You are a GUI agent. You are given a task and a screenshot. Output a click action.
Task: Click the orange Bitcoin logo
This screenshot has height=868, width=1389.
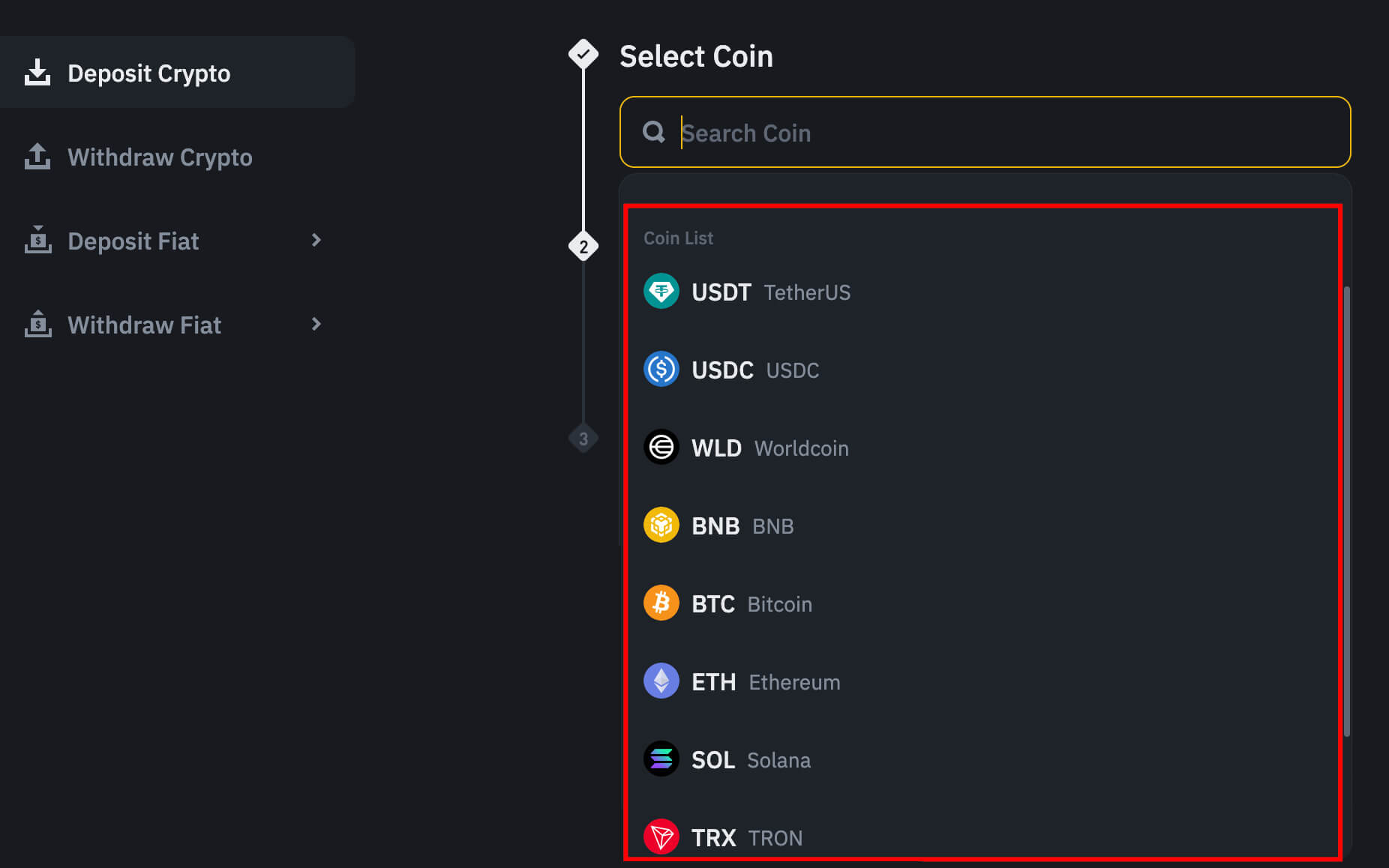tap(661, 603)
